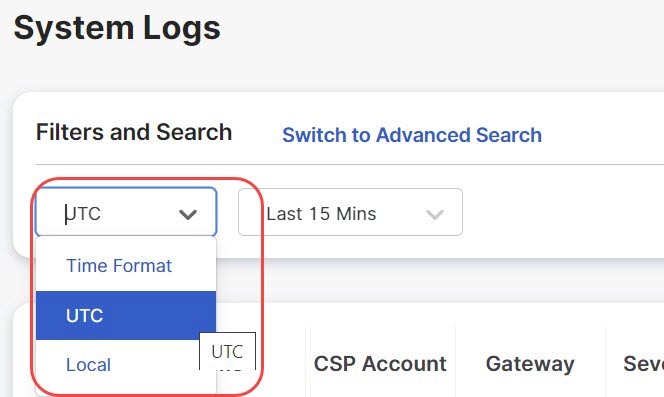Click the blank area of the filter panel
664x397 pixels.
(563, 212)
